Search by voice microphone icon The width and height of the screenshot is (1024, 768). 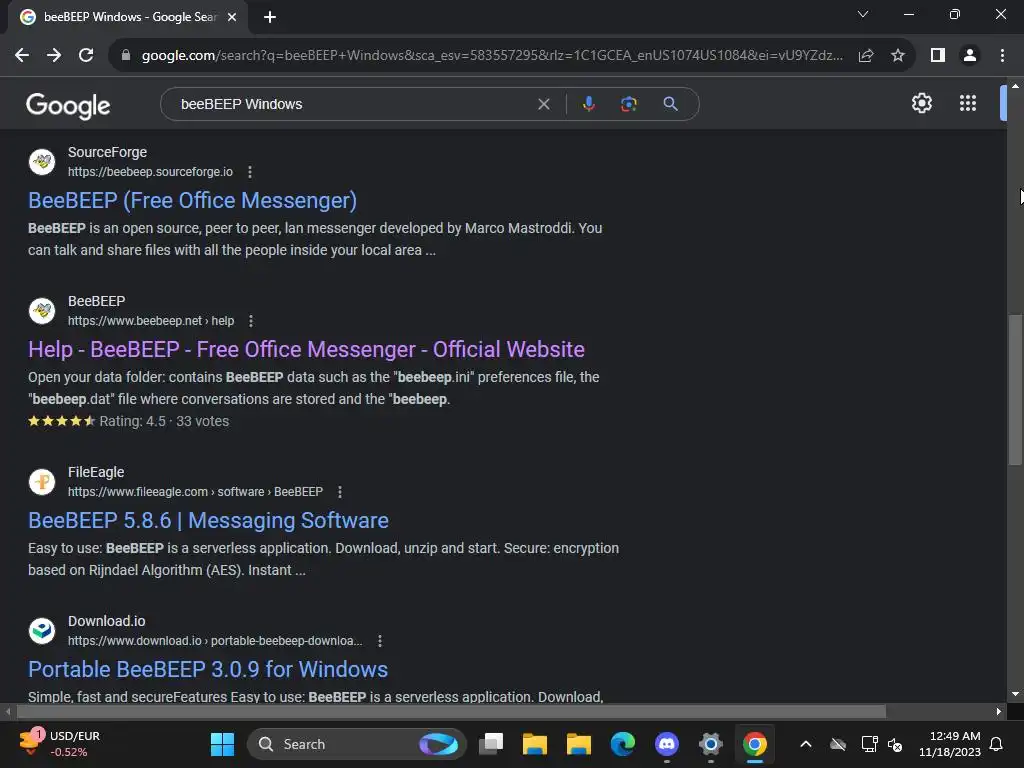click(x=588, y=104)
